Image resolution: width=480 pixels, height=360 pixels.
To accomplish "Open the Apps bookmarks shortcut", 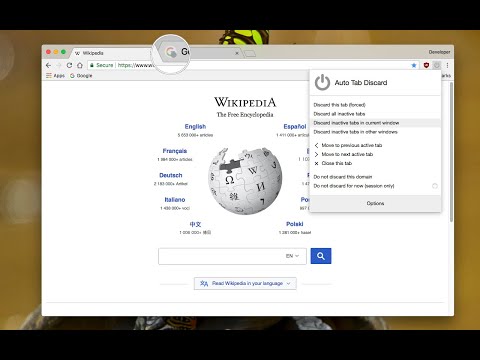I will [55, 76].
